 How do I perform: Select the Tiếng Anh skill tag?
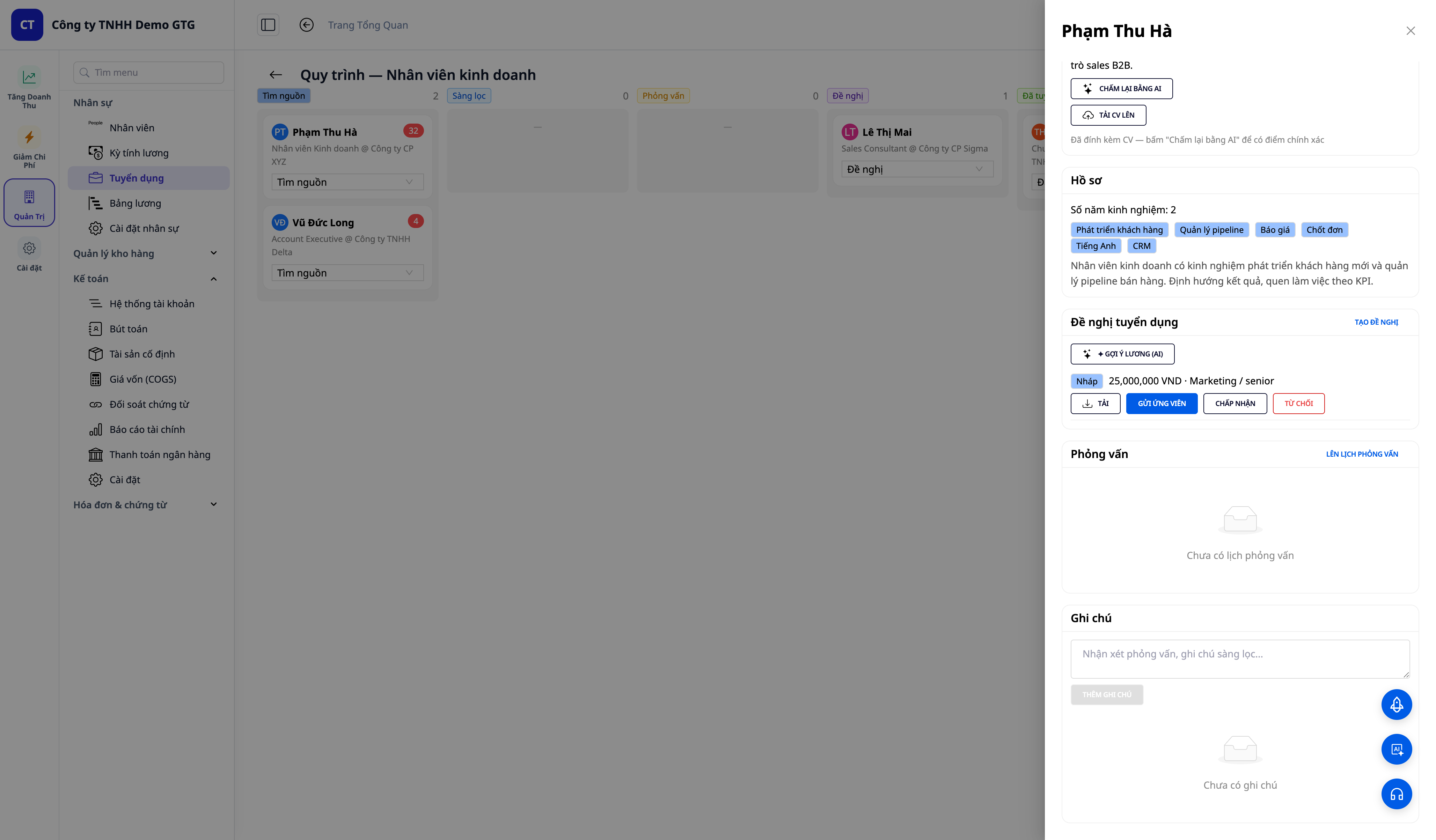pos(1096,246)
